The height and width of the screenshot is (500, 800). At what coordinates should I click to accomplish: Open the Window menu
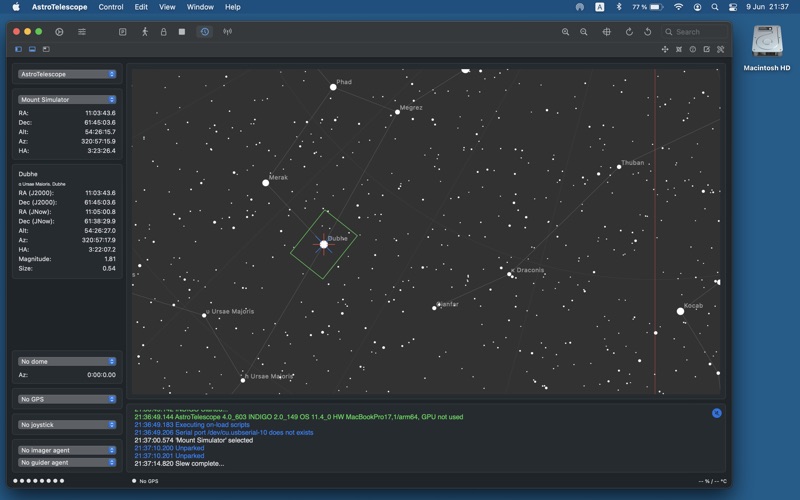point(200,7)
